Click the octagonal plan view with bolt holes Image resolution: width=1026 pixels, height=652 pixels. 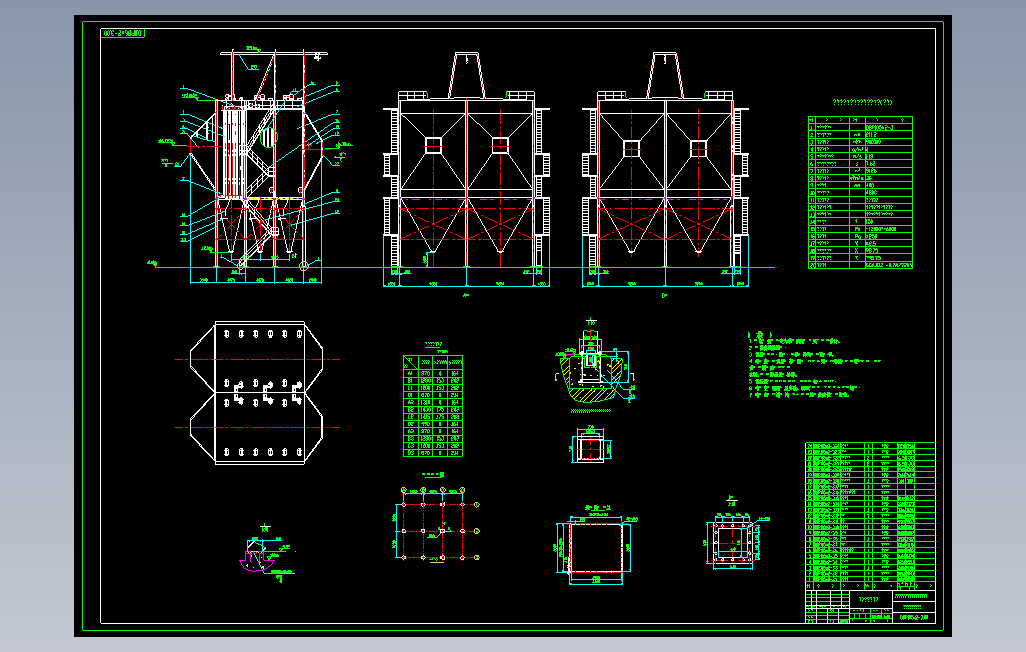coord(256,393)
